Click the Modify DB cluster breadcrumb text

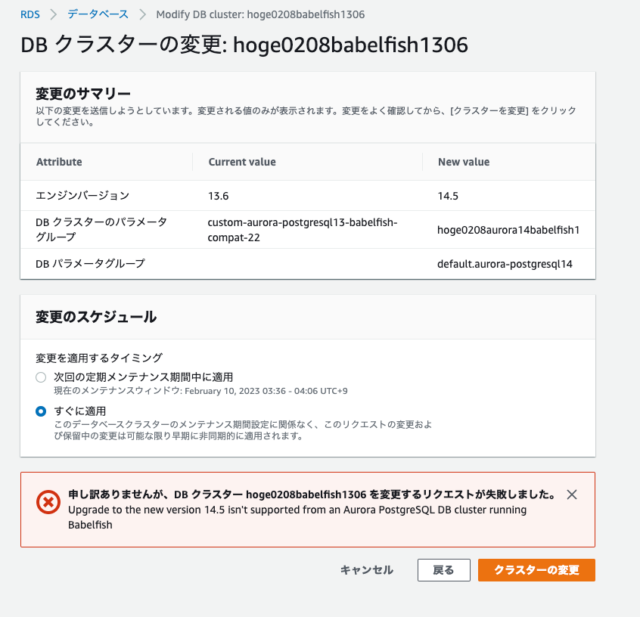(260, 15)
